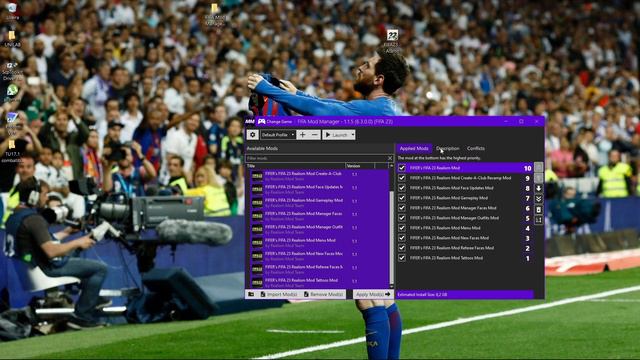
Task: Click the Available Mods vertical scrollbar
Action: point(391,237)
